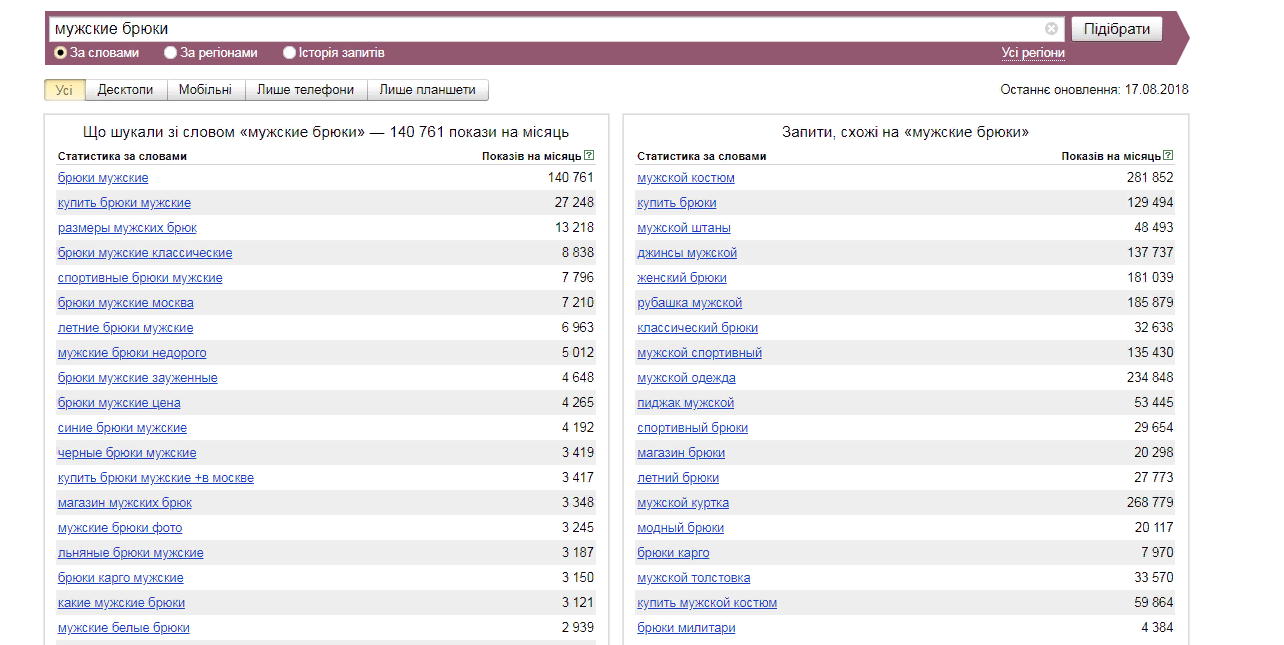The height and width of the screenshot is (645, 1284).
Task: Select the 'Історія запитів' radio button
Action: pyautogui.click(x=290, y=53)
